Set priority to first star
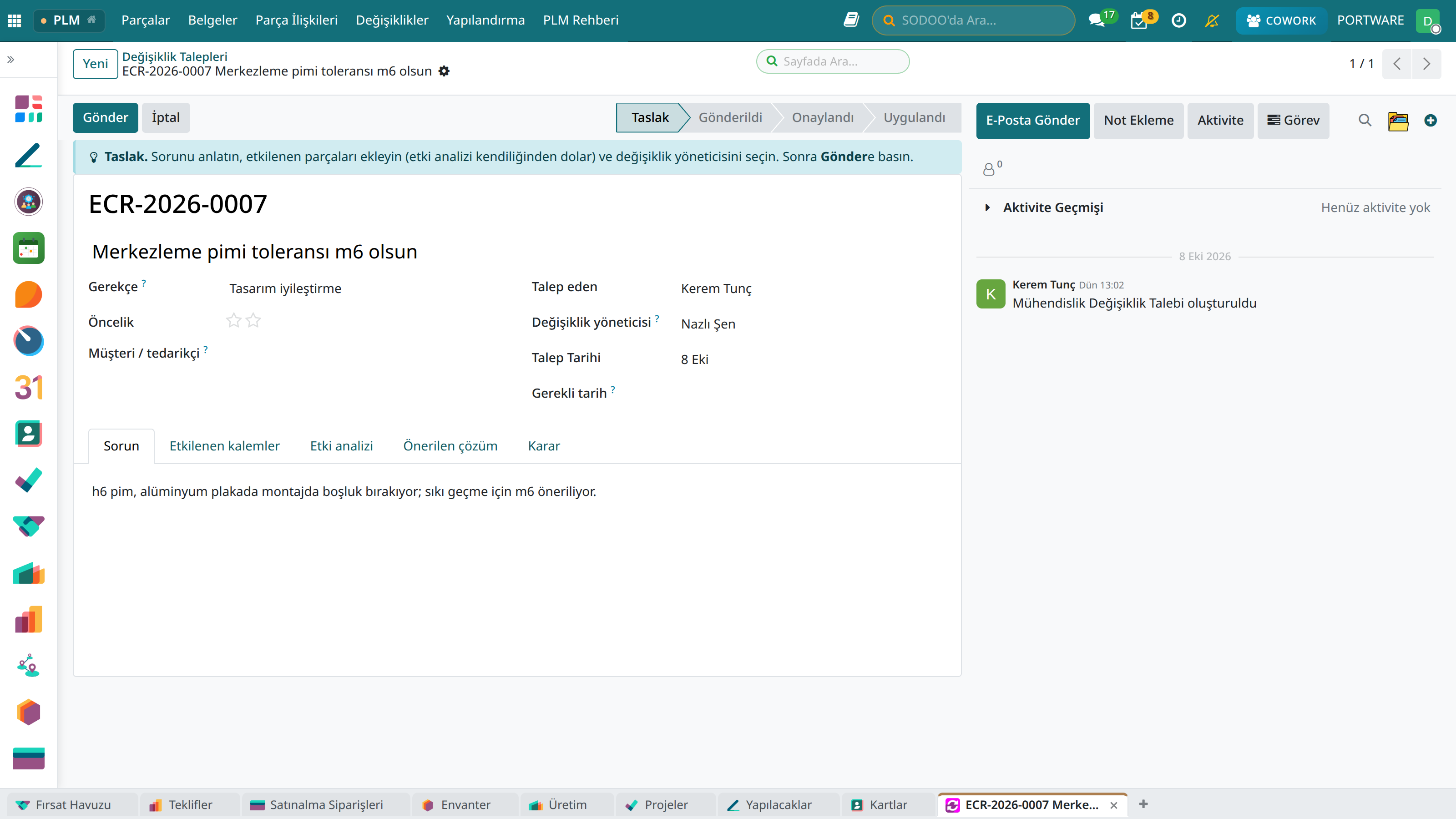Screen dimensions: 1456x819 [x=233, y=321]
